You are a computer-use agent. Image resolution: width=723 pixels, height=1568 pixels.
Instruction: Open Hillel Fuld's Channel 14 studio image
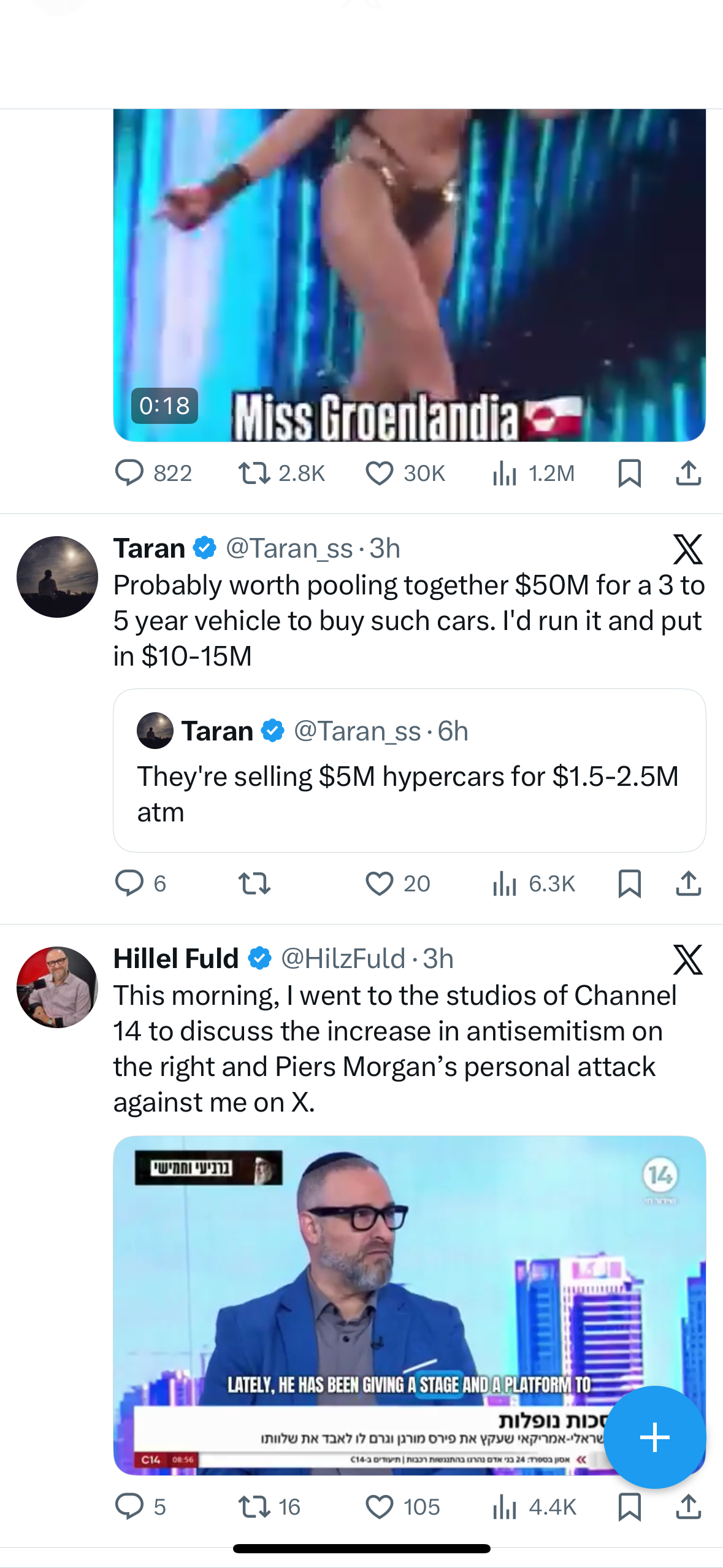pos(409,1305)
